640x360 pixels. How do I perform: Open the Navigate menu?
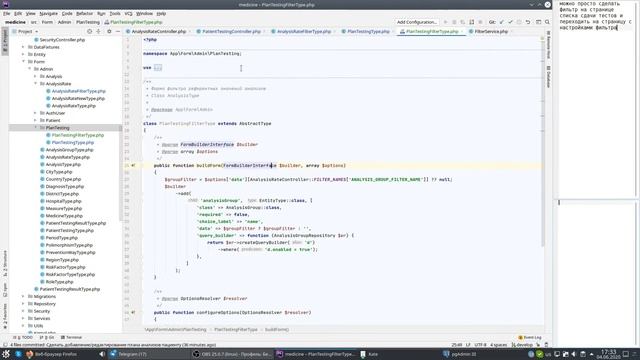coord(49,13)
